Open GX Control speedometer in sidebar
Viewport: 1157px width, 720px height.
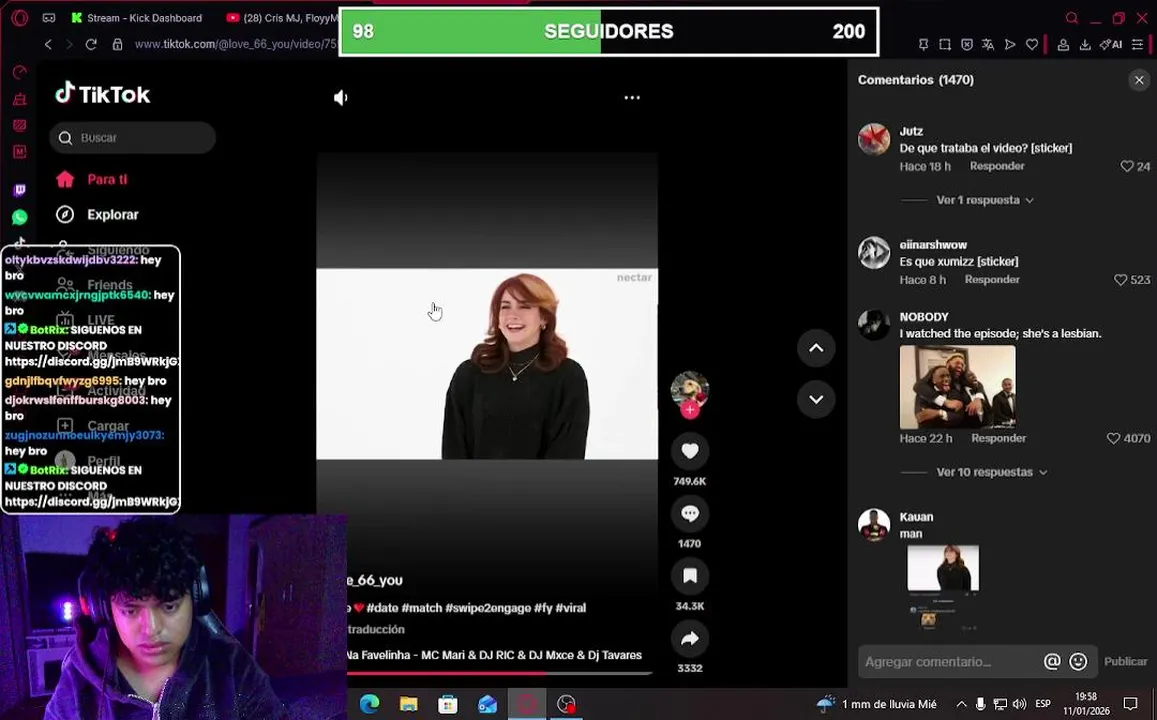click(x=20, y=72)
